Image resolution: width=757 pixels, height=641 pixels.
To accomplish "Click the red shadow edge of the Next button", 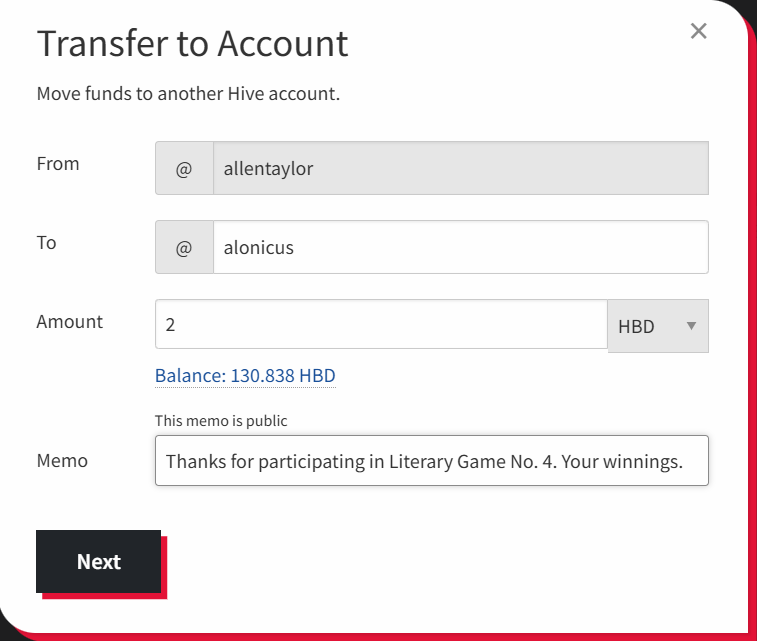I will point(164,570).
